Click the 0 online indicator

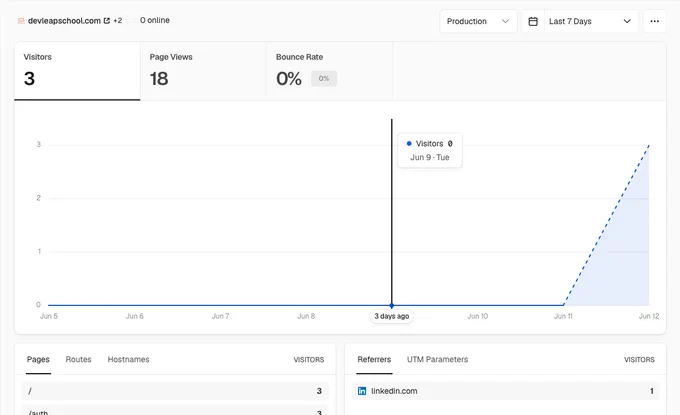pos(155,20)
